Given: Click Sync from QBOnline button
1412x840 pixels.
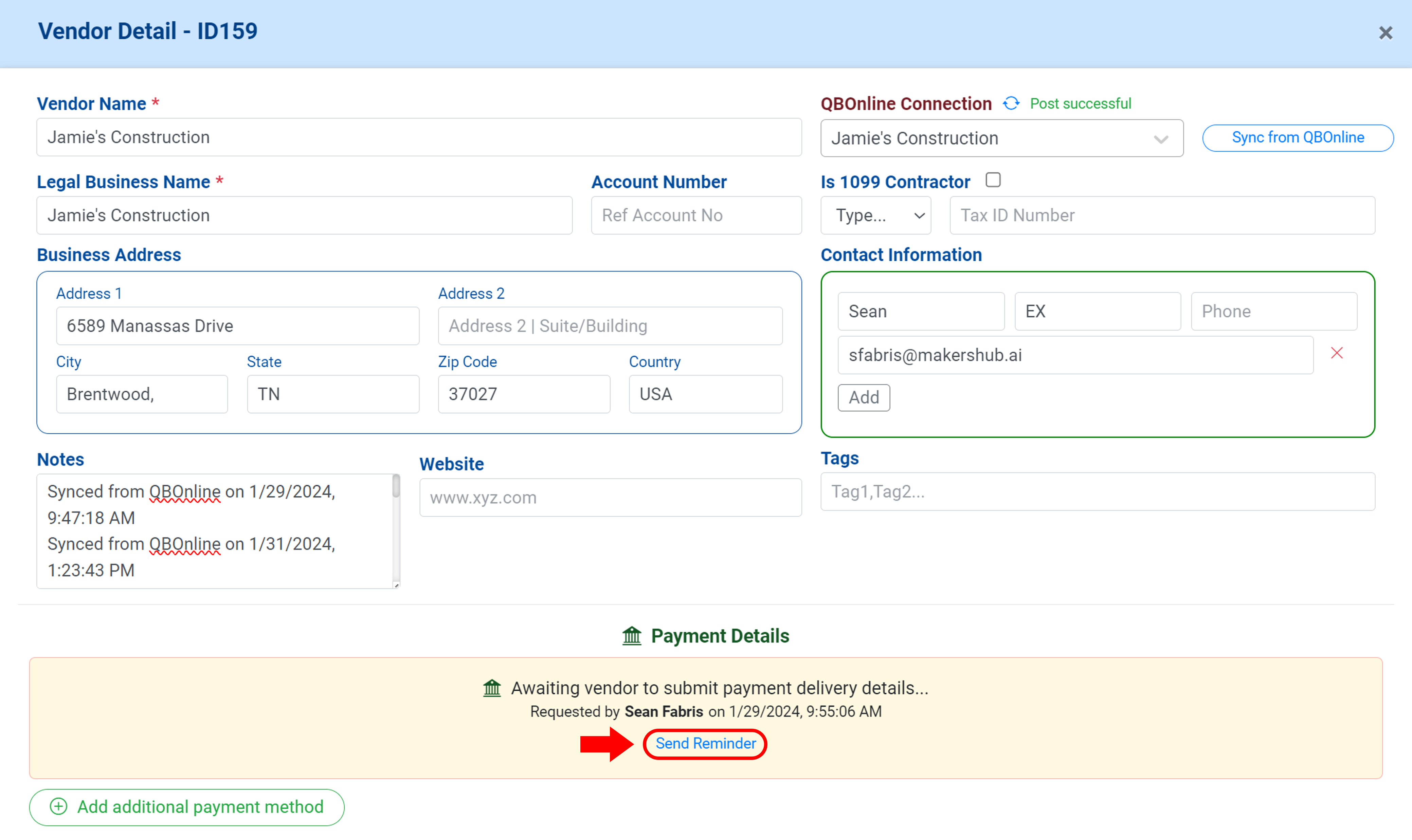Looking at the screenshot, I should (1297, 138).
